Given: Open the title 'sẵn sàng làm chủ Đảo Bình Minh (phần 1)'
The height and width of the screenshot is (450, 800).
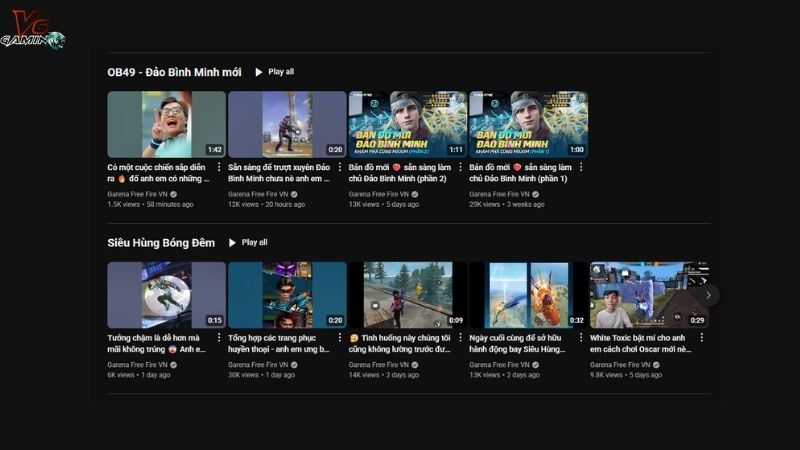Looking at the screenshot, I should tap(520, 173).
